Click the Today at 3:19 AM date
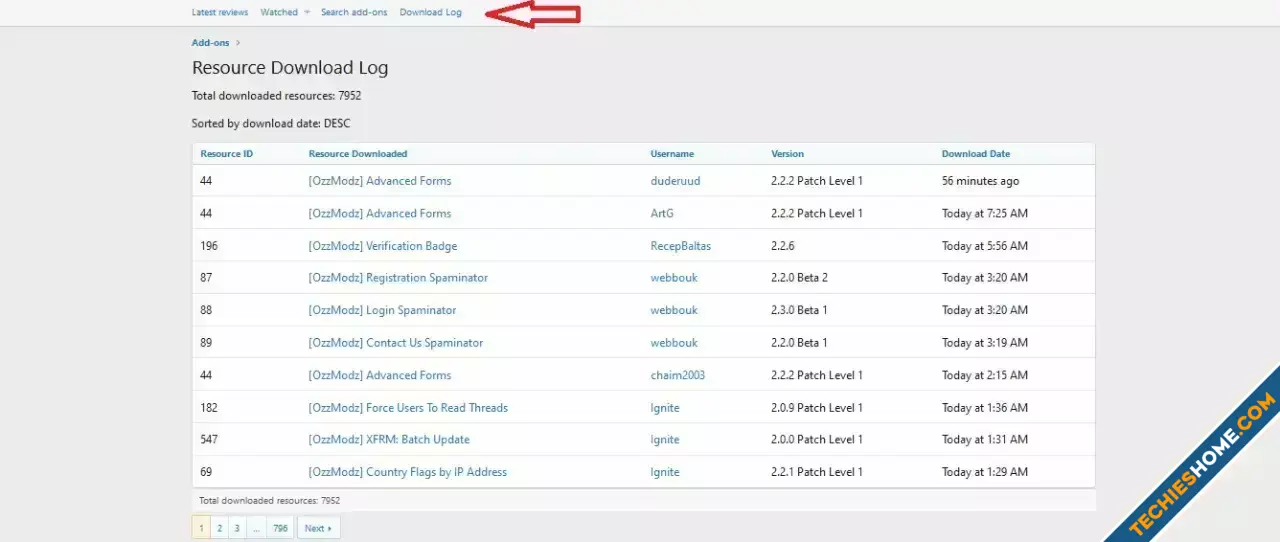The width and height of the screenshot is (1280, 542). coord(985,343)
